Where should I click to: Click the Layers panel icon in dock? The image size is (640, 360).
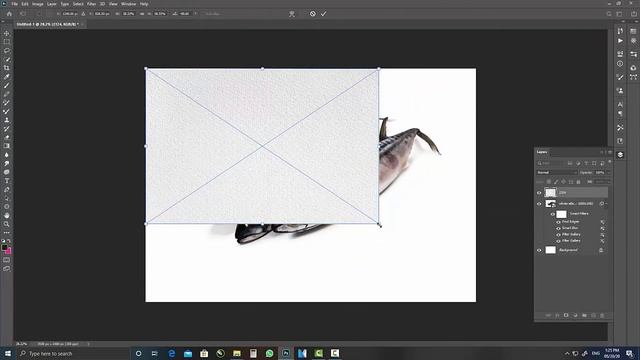620,155
